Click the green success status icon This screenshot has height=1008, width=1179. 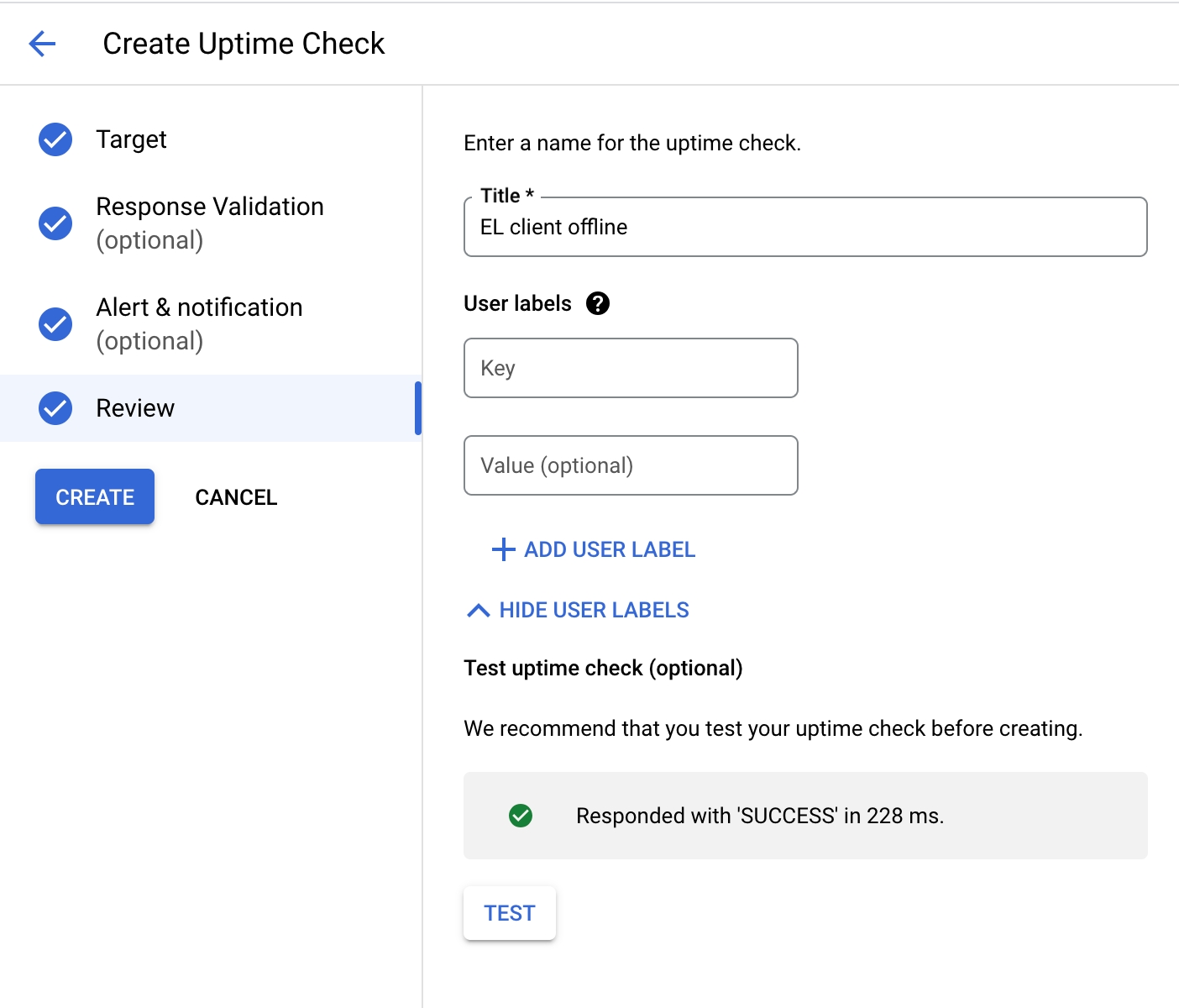(521, 816)
